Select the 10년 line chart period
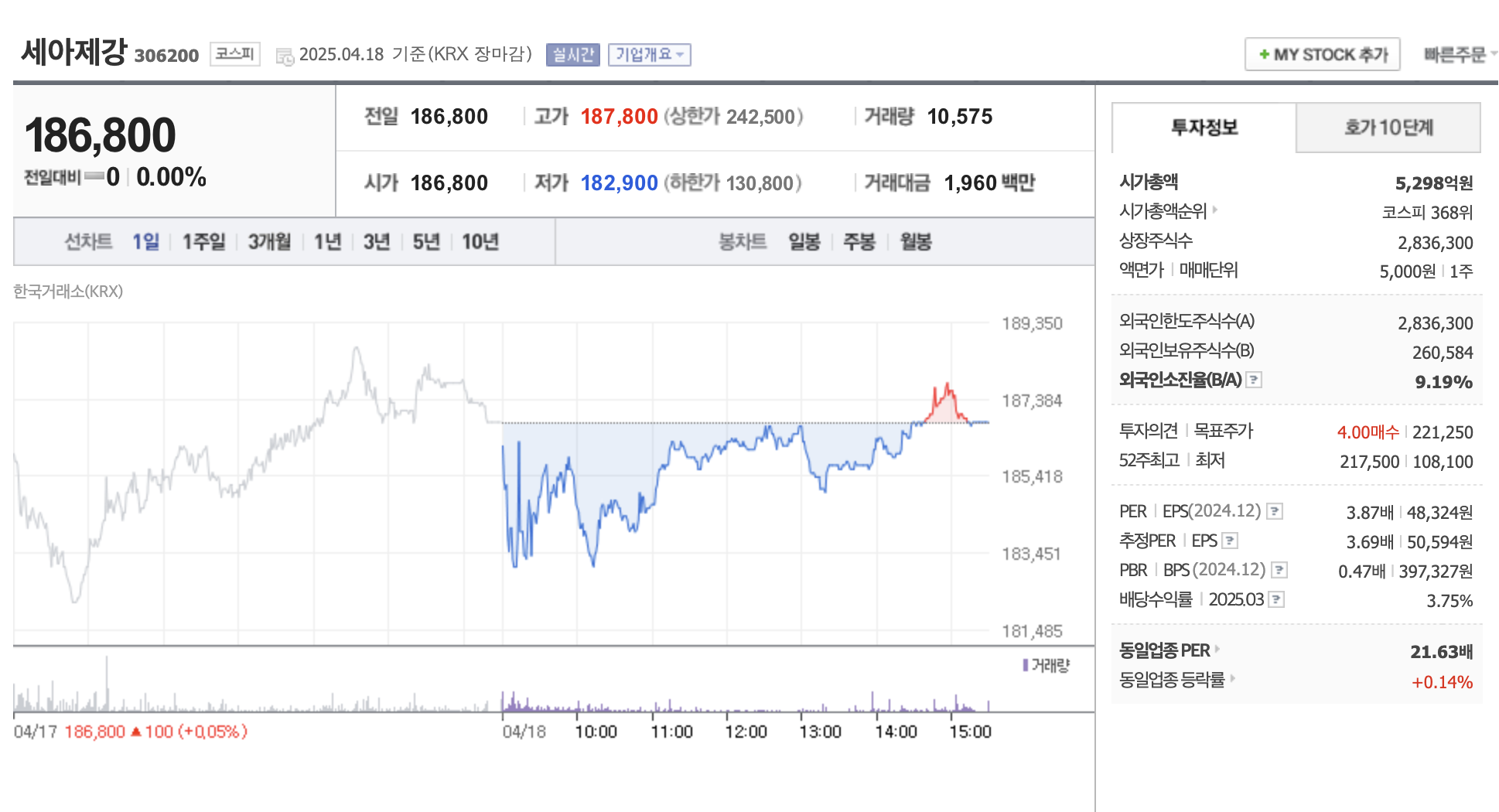The height and width of the screenshot is (812, 1499). tap(480, 242)
